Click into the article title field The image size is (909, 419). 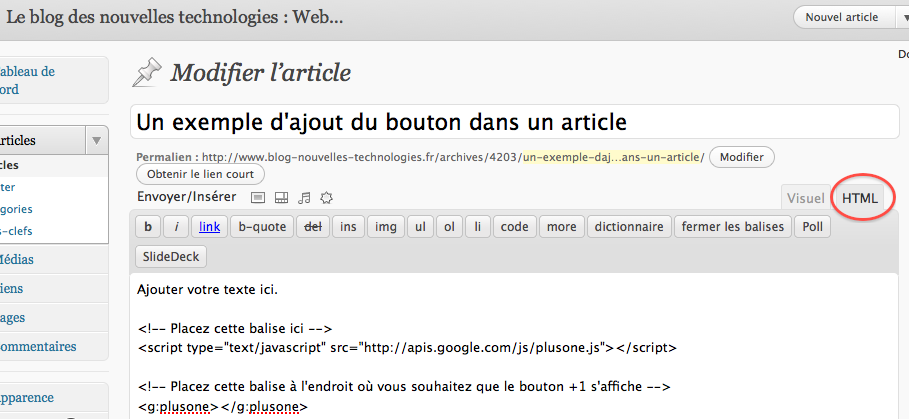coord(514,122)
